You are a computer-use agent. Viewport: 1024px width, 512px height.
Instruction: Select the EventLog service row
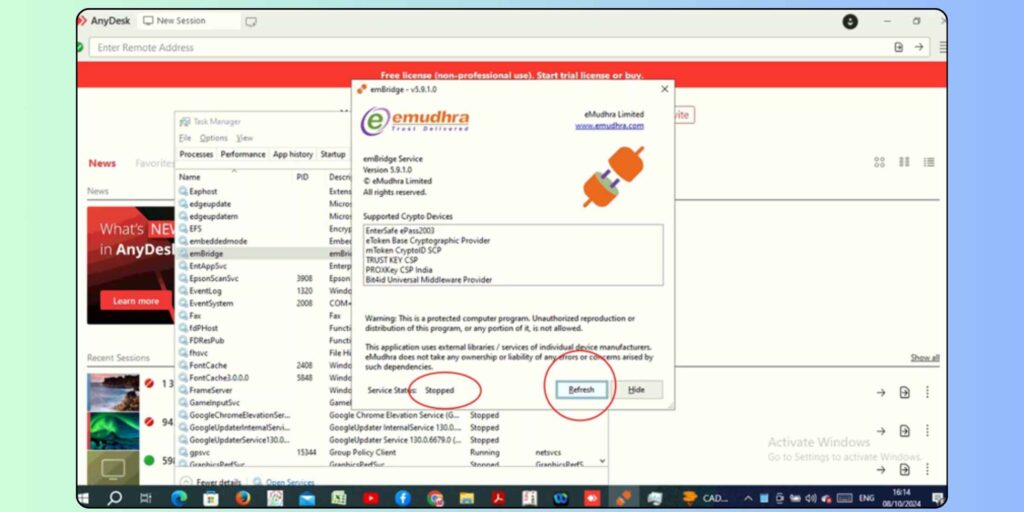264,291
